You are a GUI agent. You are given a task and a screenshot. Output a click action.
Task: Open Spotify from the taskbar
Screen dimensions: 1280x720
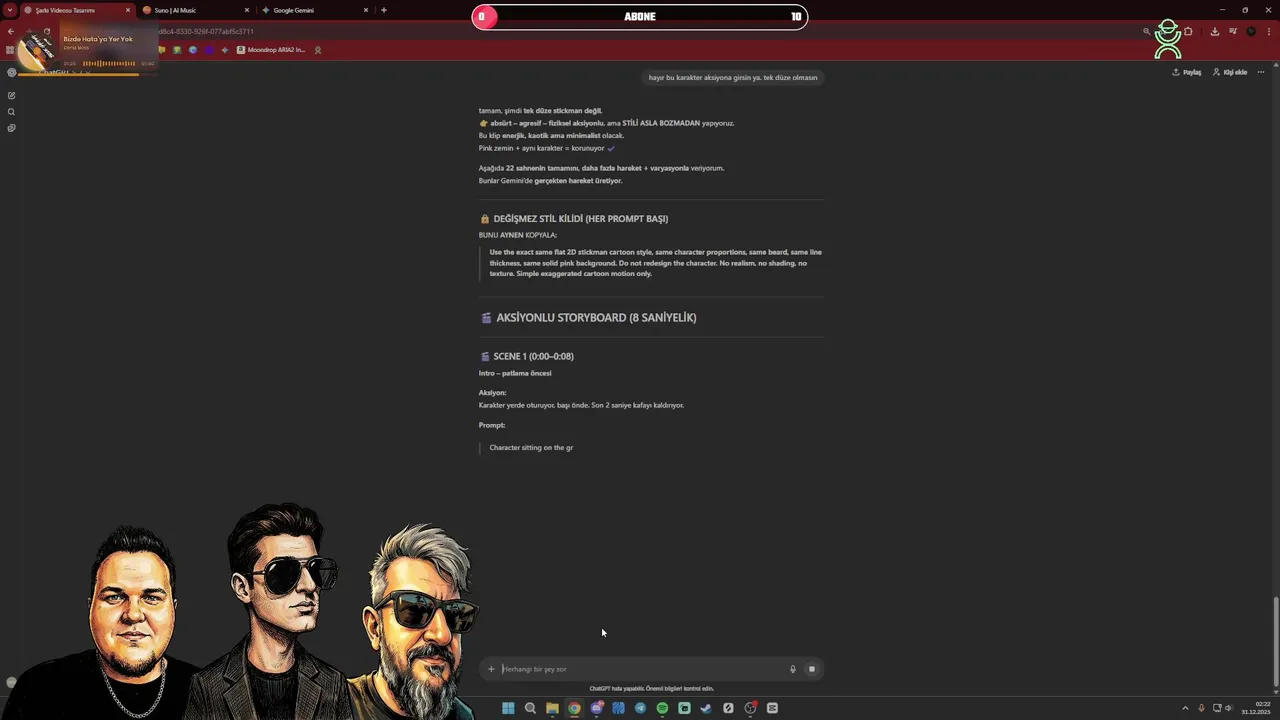[x=662, y=708]
